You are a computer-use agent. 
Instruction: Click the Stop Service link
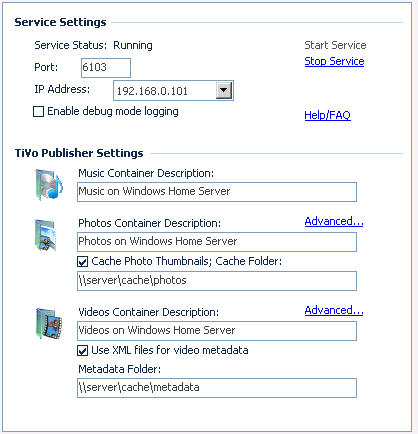point(334,61)
